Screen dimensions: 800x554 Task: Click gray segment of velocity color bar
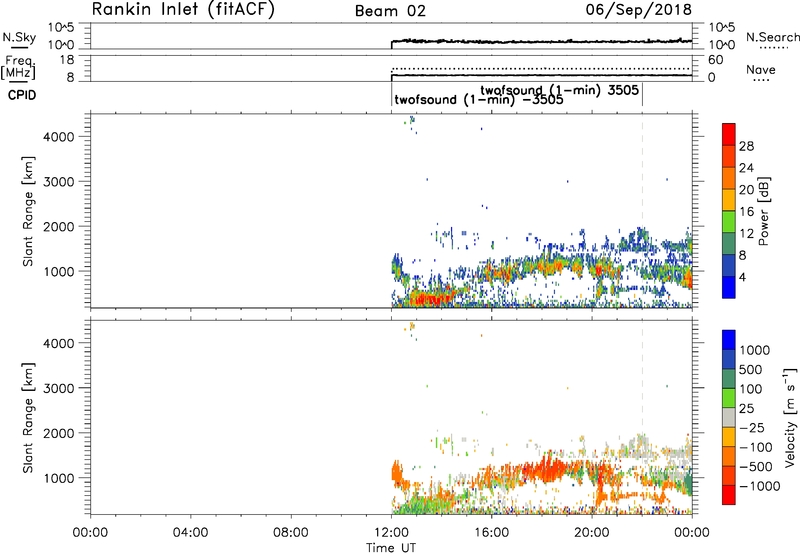729,417
